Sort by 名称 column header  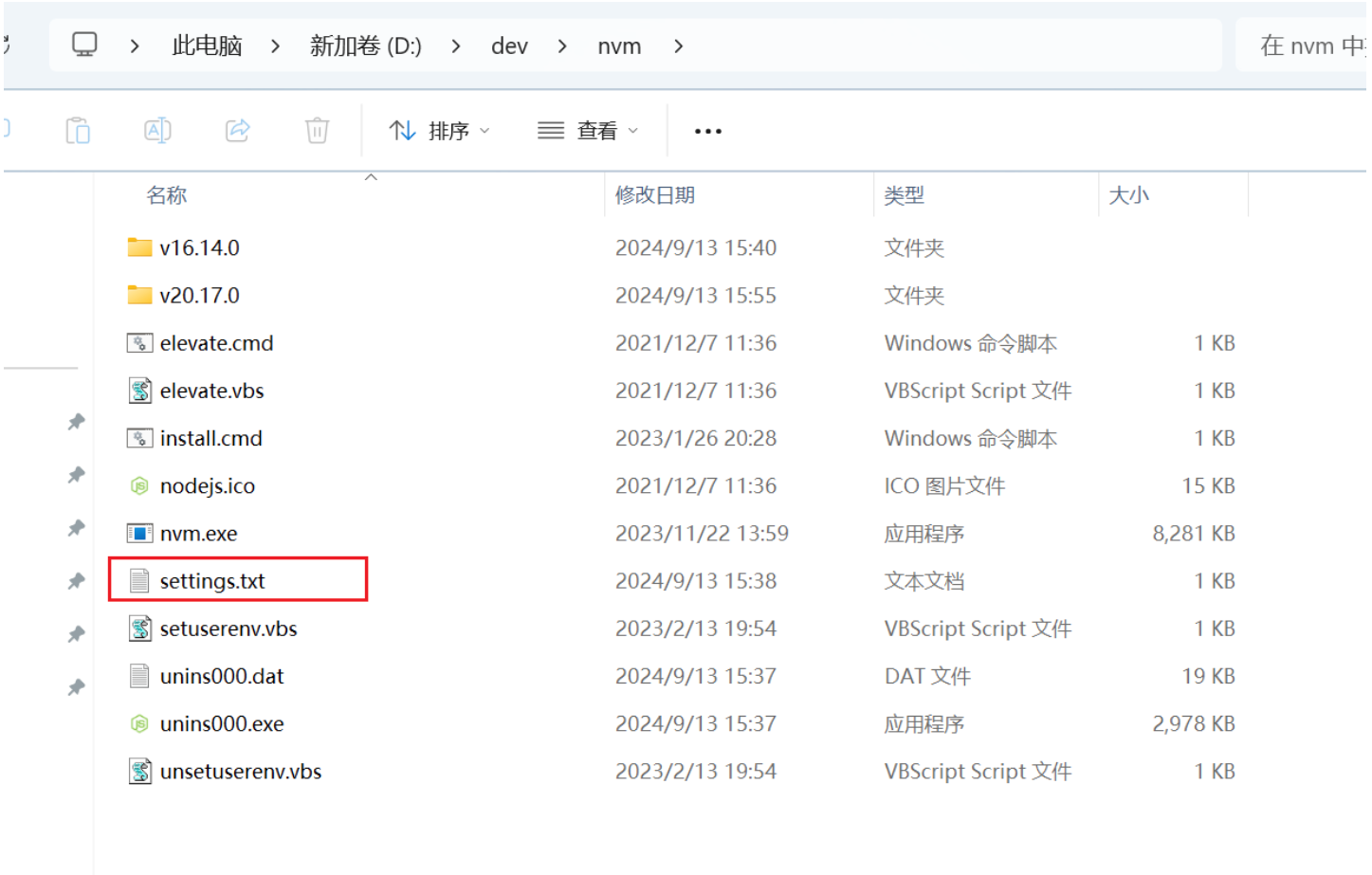coord(167,195)
